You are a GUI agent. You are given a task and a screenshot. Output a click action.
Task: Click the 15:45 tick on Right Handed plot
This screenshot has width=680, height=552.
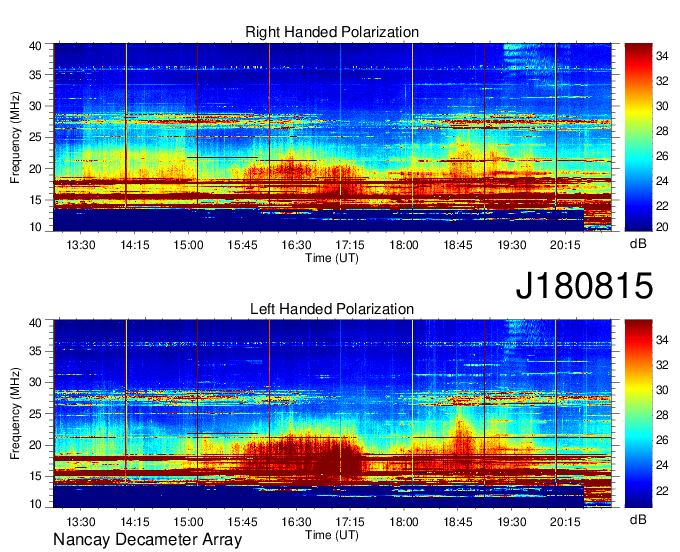tap(242, 245)
